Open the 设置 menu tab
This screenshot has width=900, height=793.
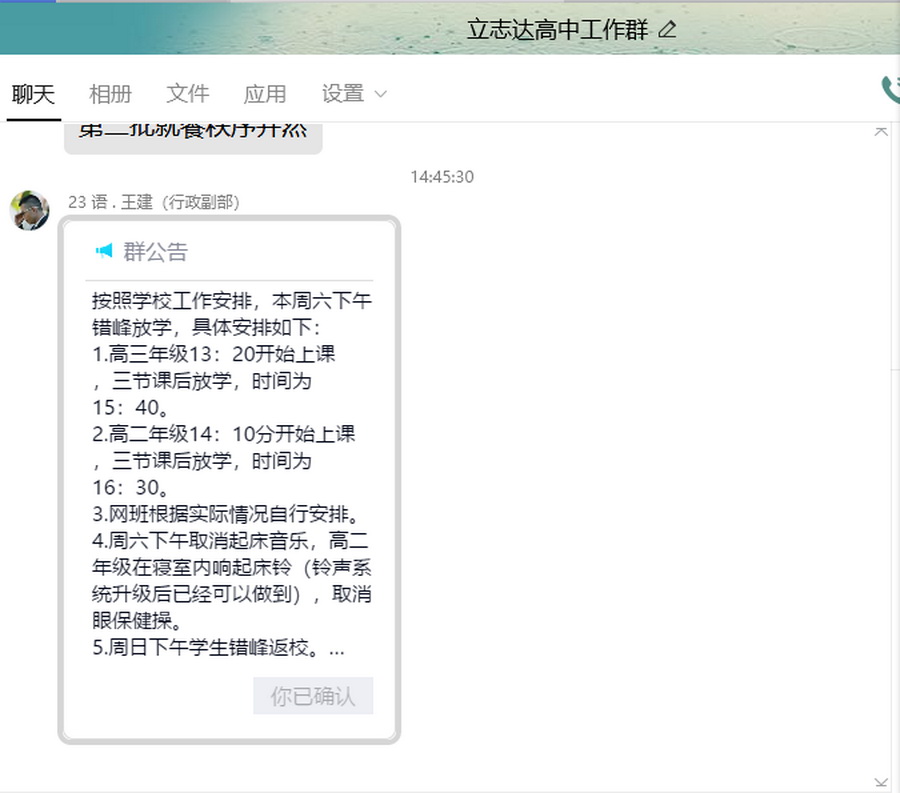coord(343,94)
